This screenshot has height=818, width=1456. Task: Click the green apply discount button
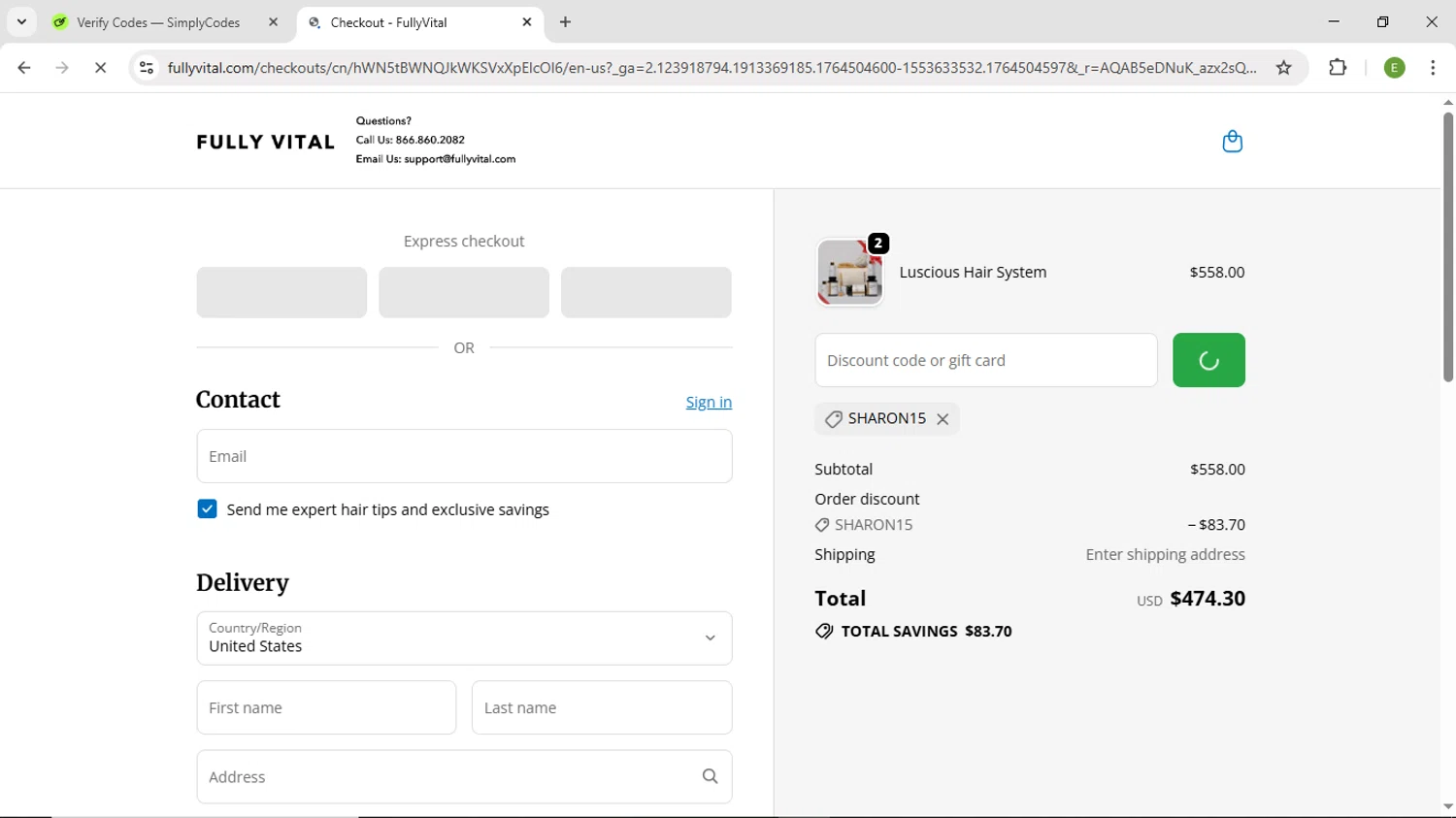pyautogui.click(x=1208, y=360)
